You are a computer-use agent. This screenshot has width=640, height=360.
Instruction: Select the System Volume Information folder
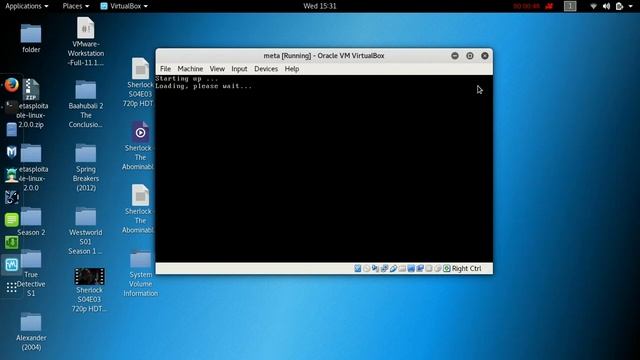(x=140, y=274)
